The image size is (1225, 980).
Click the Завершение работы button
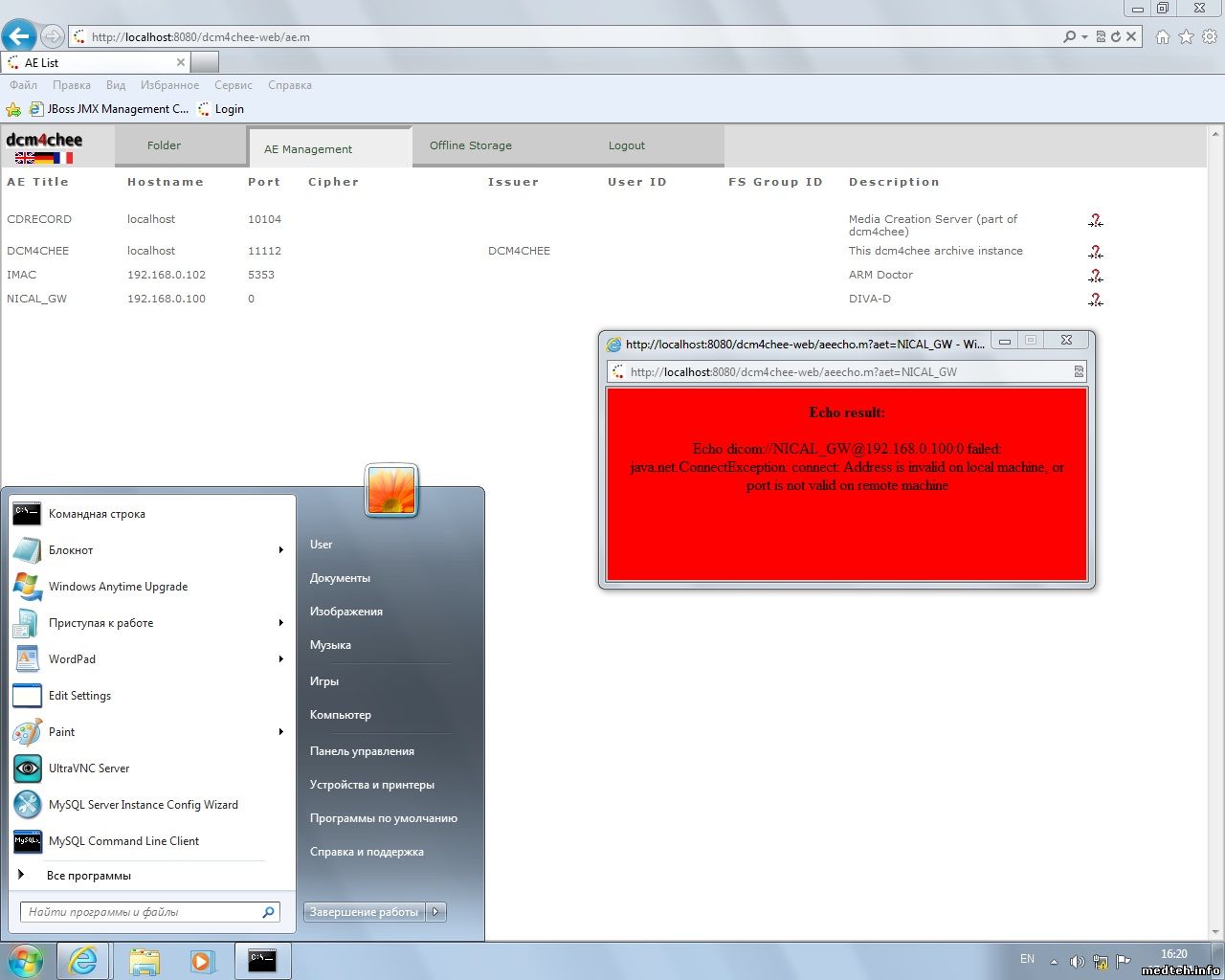pos(364,912)
